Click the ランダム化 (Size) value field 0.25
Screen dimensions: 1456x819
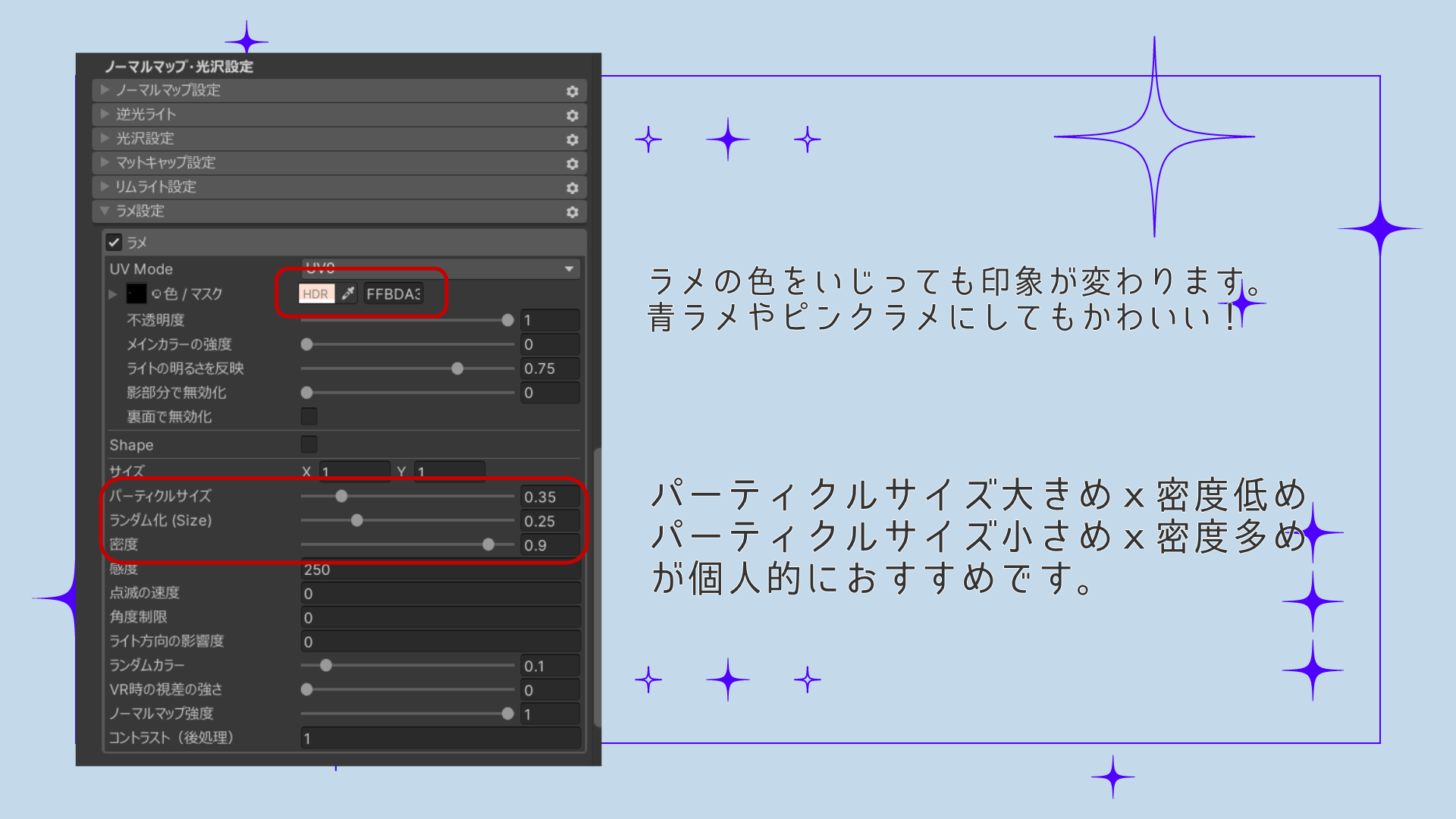coord(551,521)
